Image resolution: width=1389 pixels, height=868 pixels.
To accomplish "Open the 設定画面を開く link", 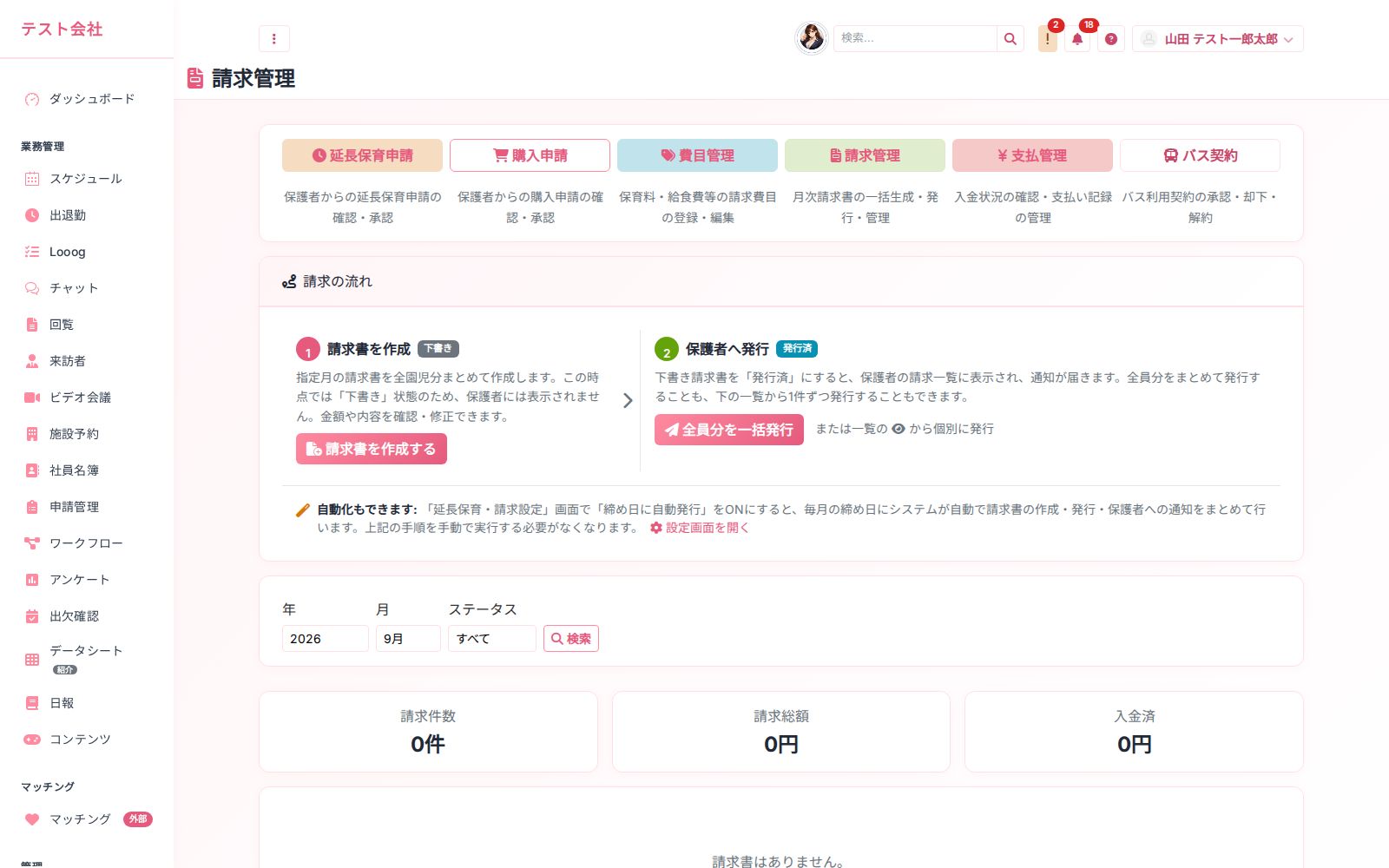I will (x=700, y=528).
